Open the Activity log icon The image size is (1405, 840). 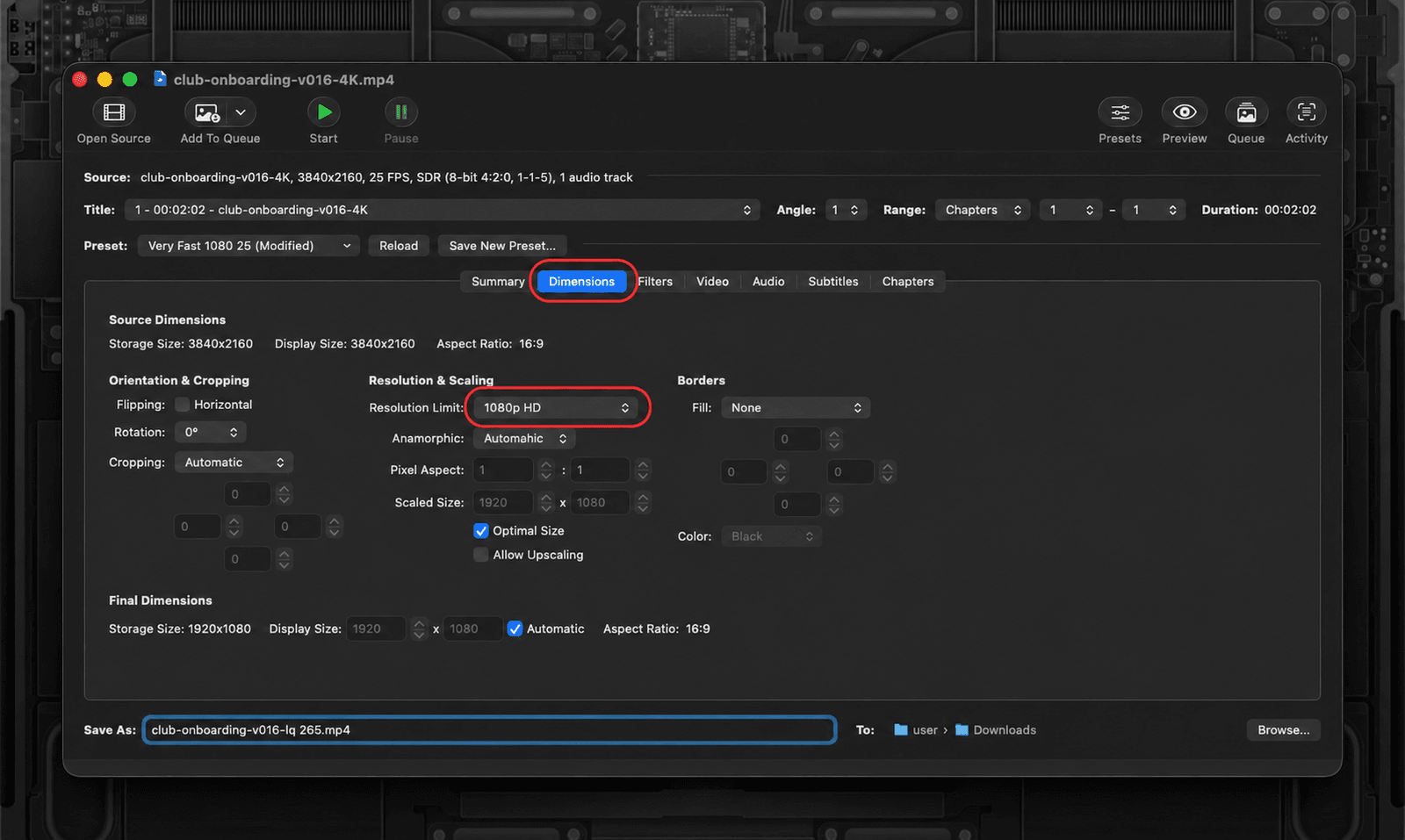[x=1307, y=112]
